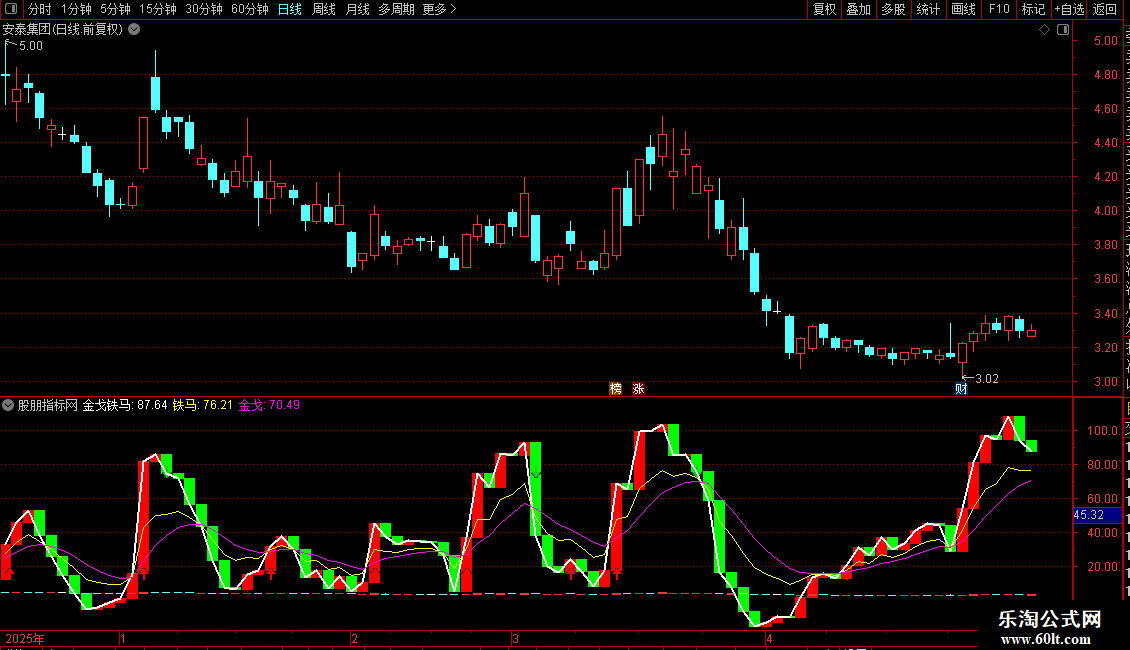Click month 4 marker on the timeline
Image resolution: width=1130 pixels, height=650 pixels.
coord(769,638)
